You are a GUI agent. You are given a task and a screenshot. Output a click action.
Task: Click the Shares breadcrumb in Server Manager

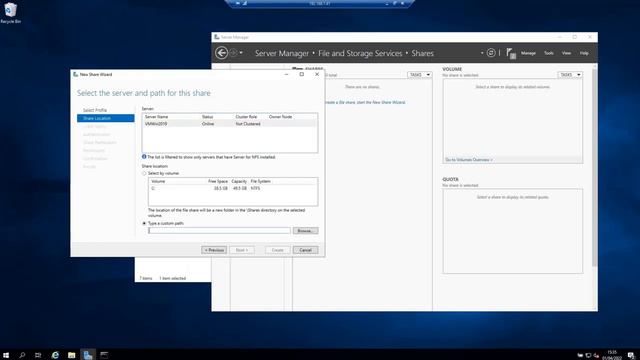coord(422,53)
